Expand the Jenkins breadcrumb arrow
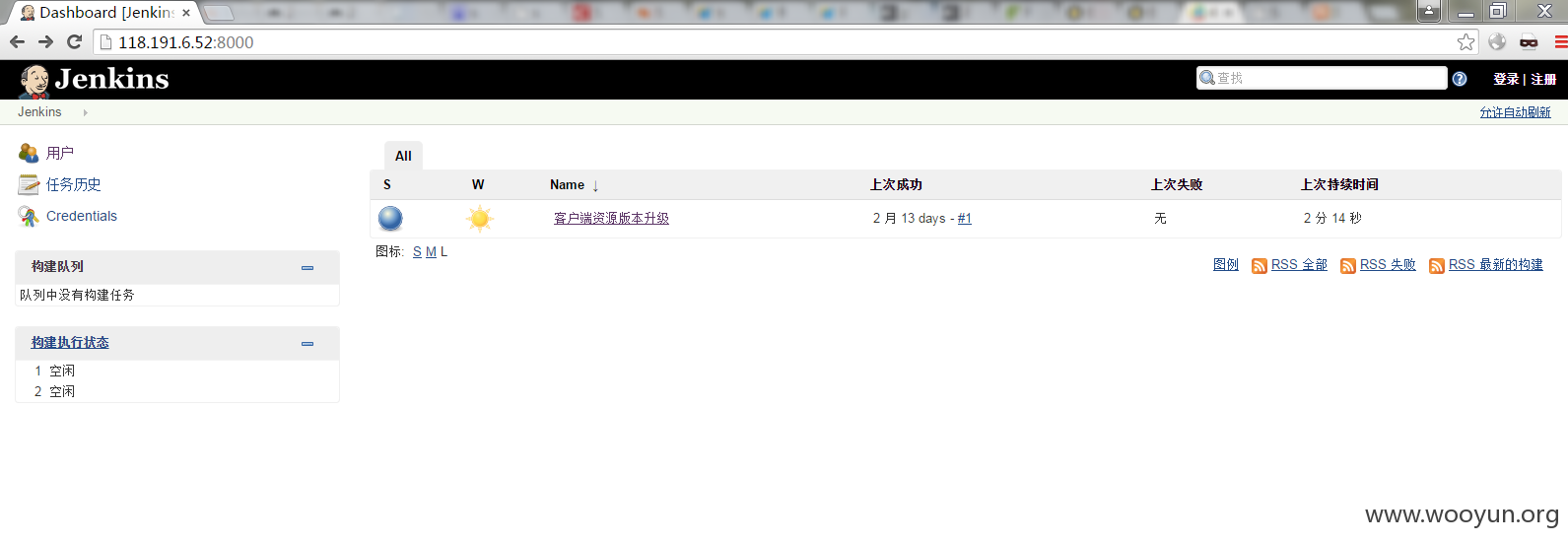The image size is (1568, 543). click(x=86, y=112)
